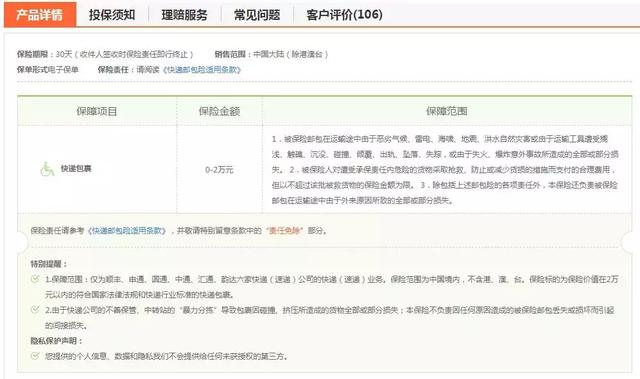
Task: View the 客户评价(106) tab
Action: [344, 15]
